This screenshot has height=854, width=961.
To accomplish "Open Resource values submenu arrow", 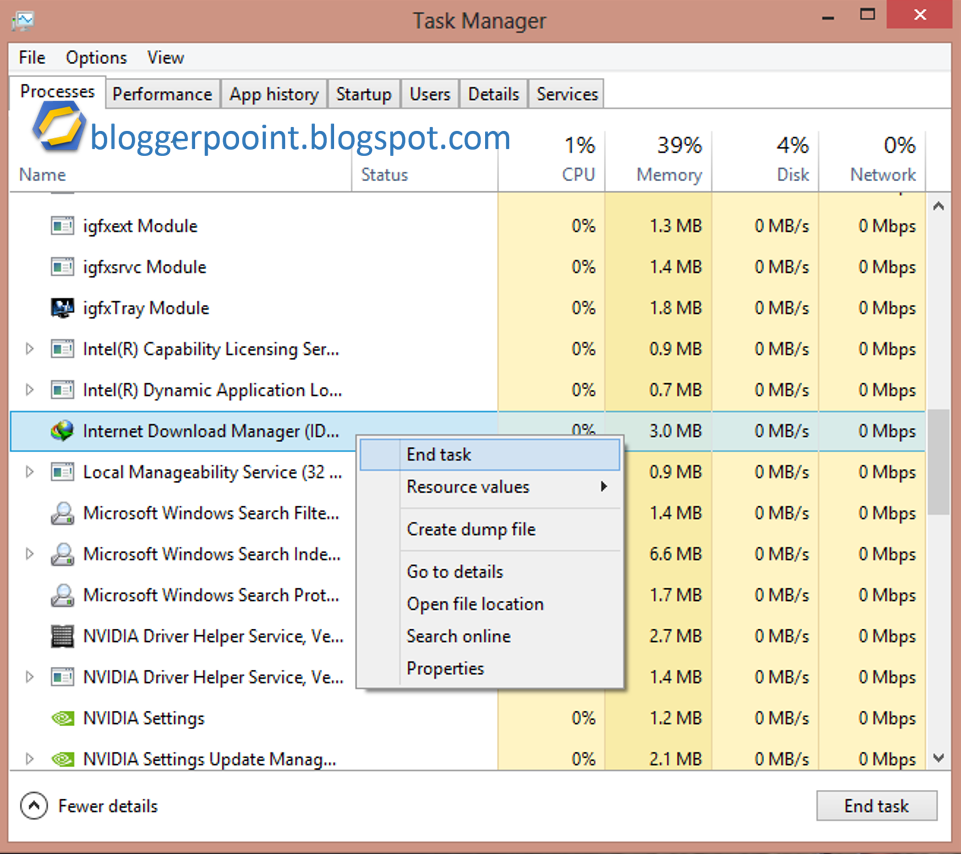I will click(604, 487).
